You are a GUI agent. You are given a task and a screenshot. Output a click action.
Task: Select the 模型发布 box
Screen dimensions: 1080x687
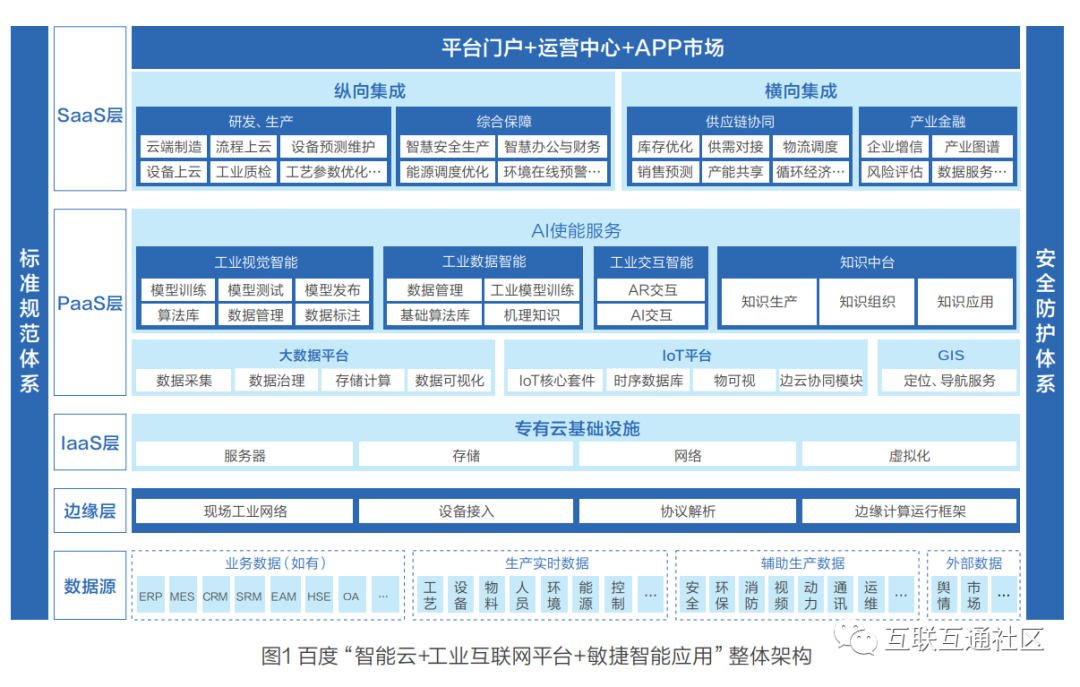[x=333, y=290]
